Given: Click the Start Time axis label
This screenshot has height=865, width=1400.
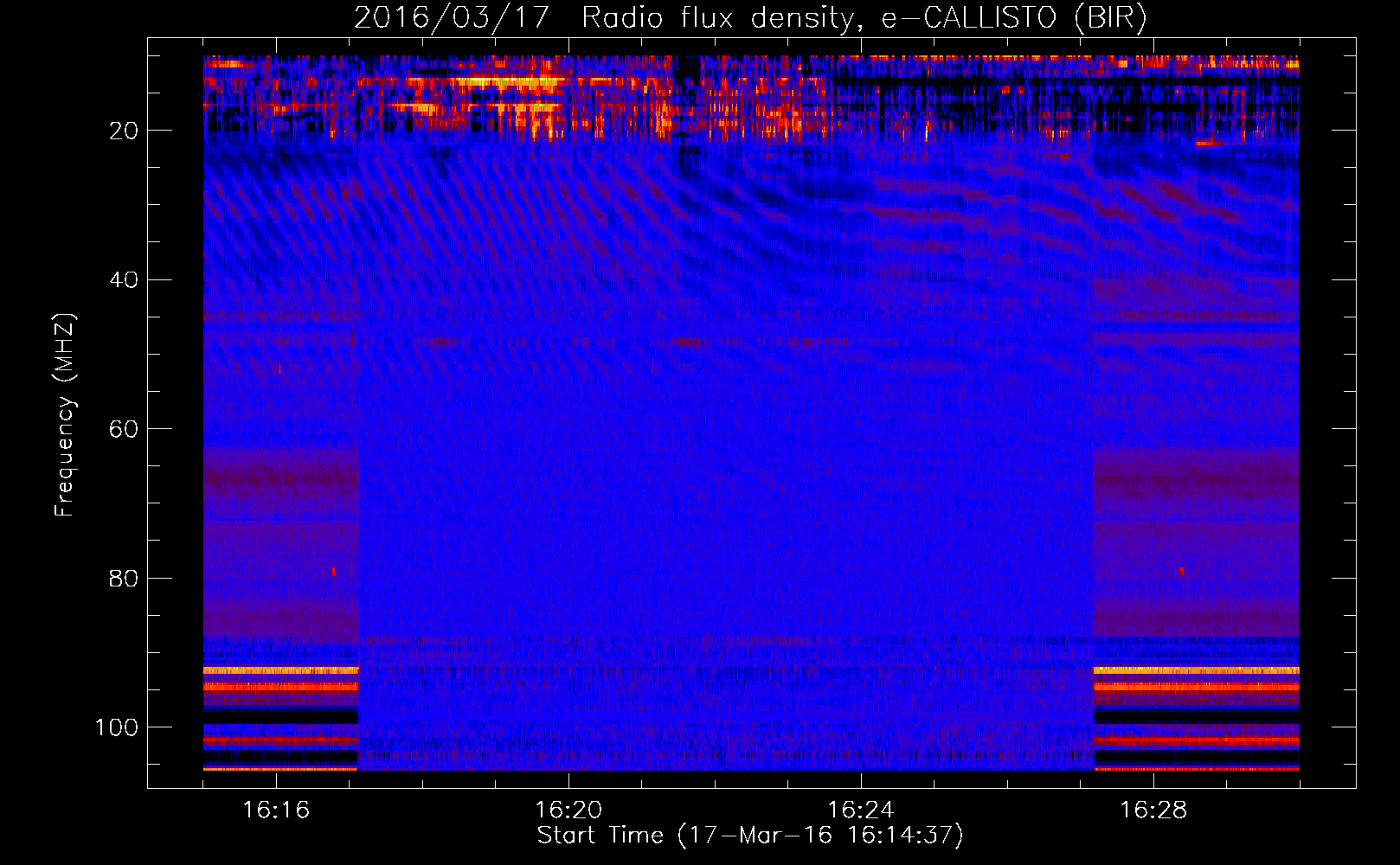Looking at the screenshot, I should pyautogui.click(x=750, y=836).
